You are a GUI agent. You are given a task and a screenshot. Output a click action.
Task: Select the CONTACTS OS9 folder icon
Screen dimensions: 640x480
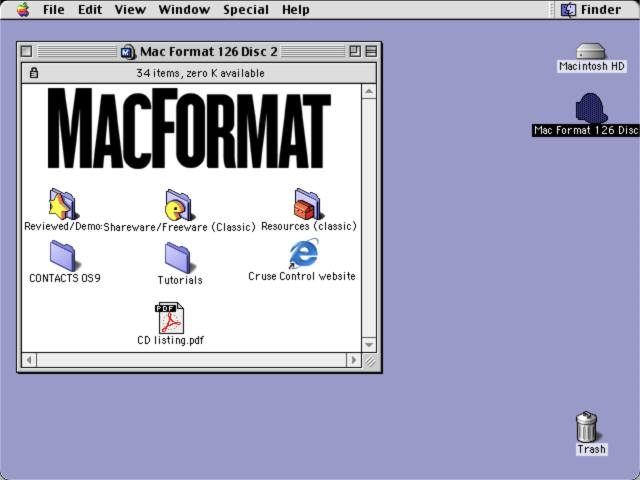point(64,256)
